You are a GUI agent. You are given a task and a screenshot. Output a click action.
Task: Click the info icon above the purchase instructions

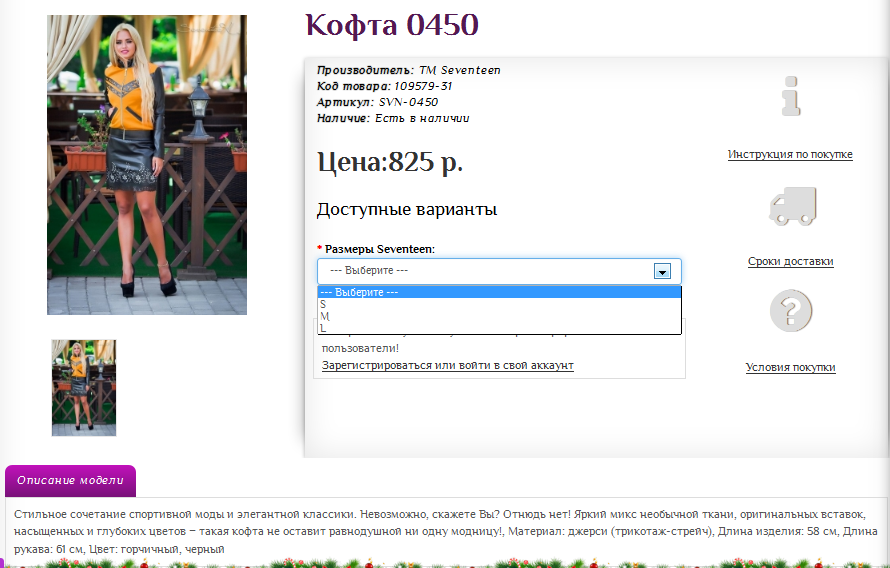[x=791, y=96]
